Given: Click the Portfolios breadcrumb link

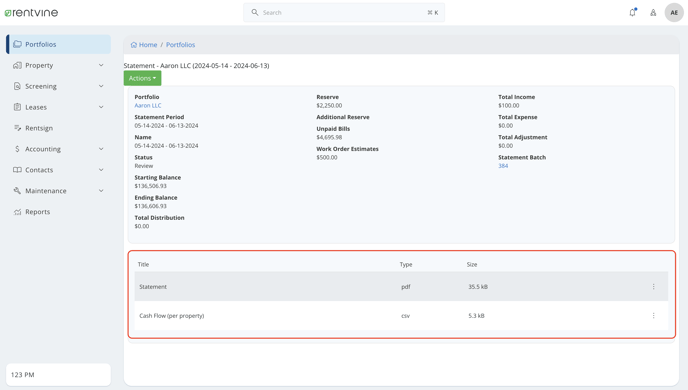Looking at the screenshot, I should [180, 45].
